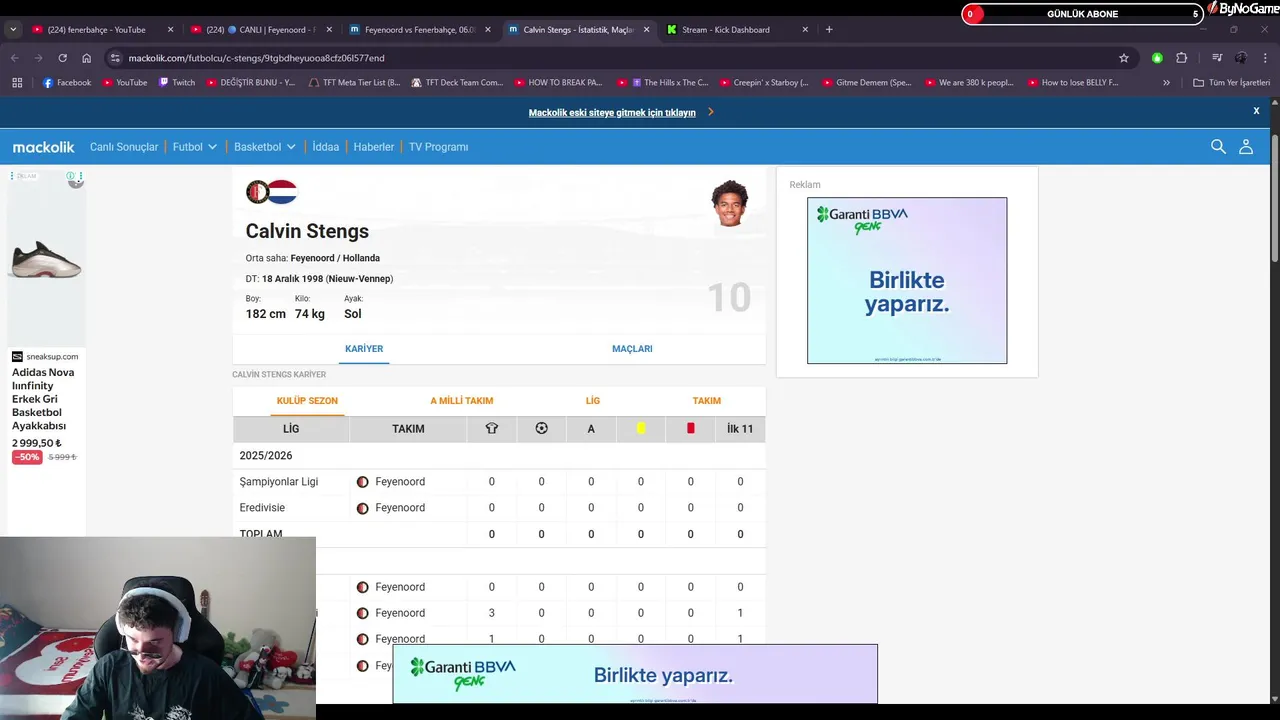Switch to the Stream - Kick Dashboard tab
Screen dimensions: 1280x720
[x=737, y=30]
